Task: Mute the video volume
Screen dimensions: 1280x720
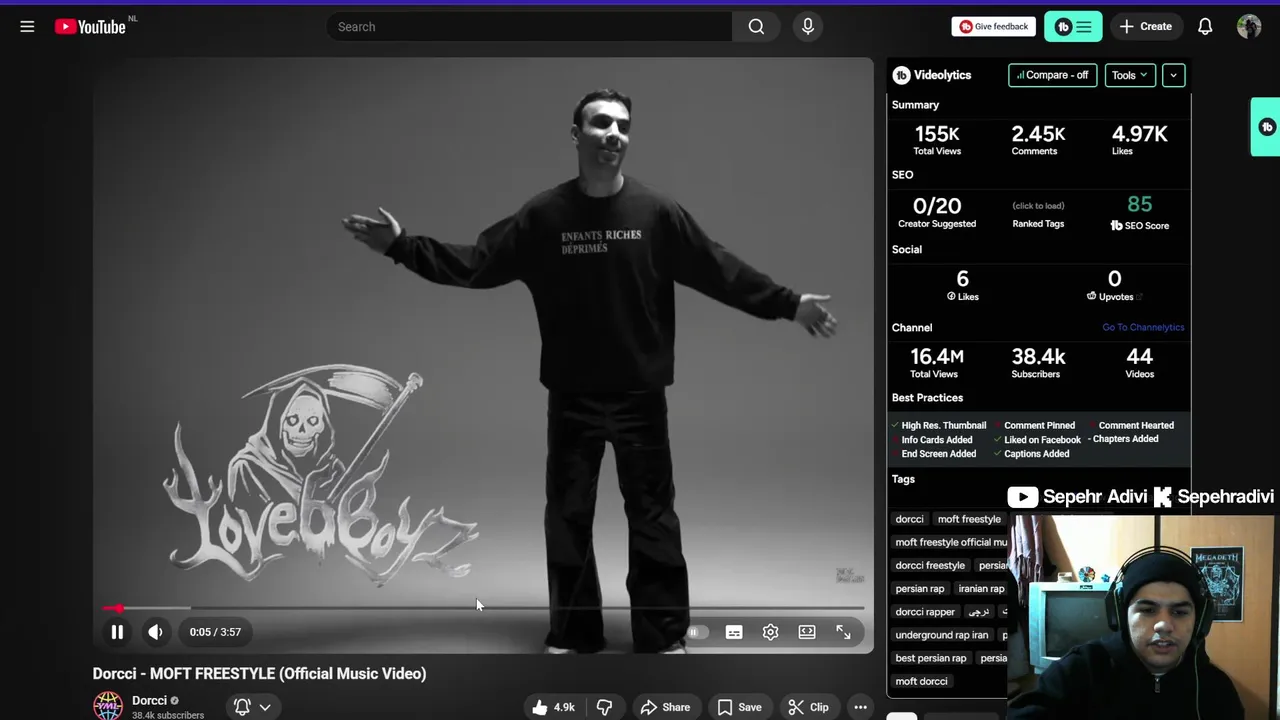Action: (155, 632)
